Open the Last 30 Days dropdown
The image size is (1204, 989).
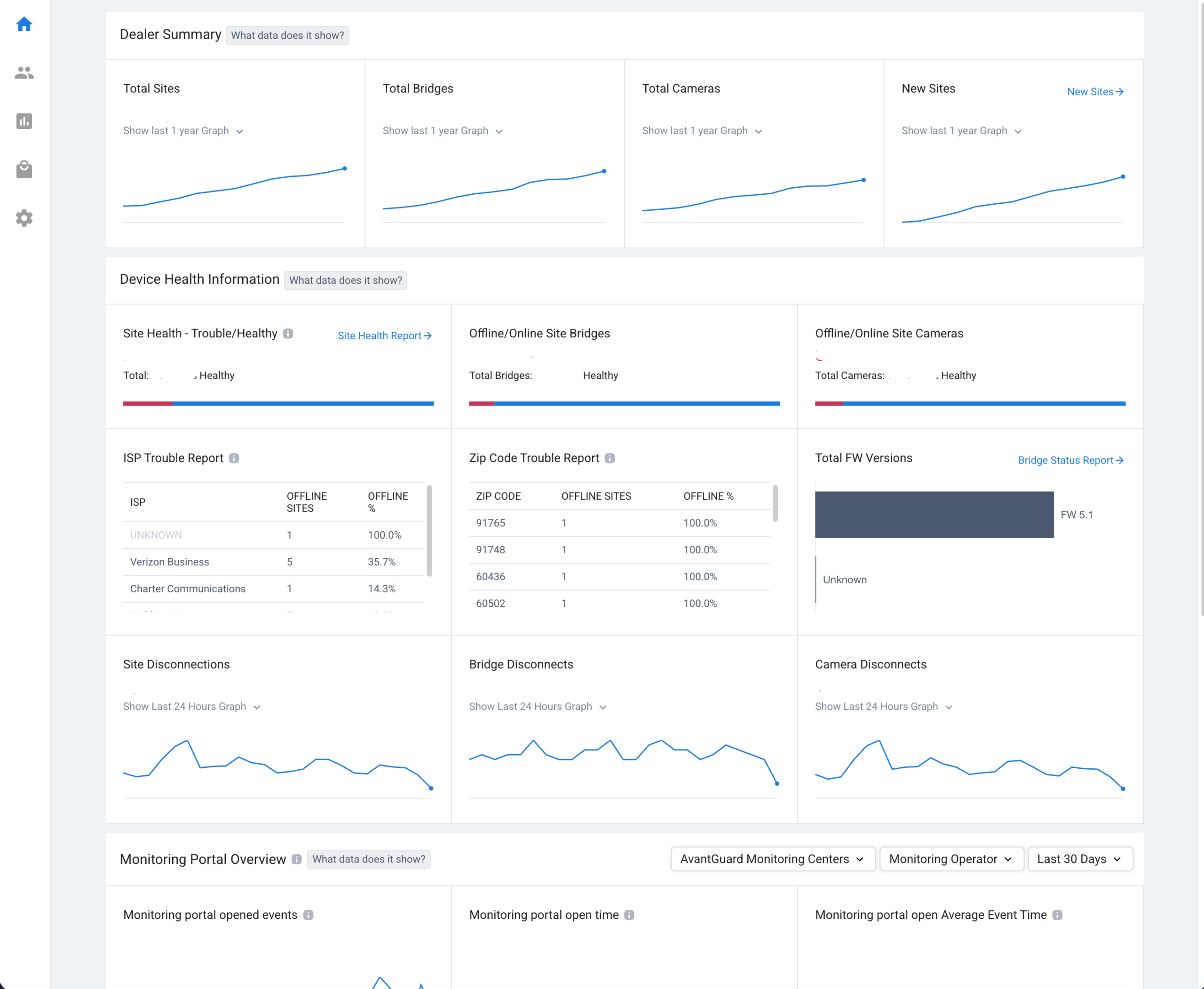pos(1079,859)
